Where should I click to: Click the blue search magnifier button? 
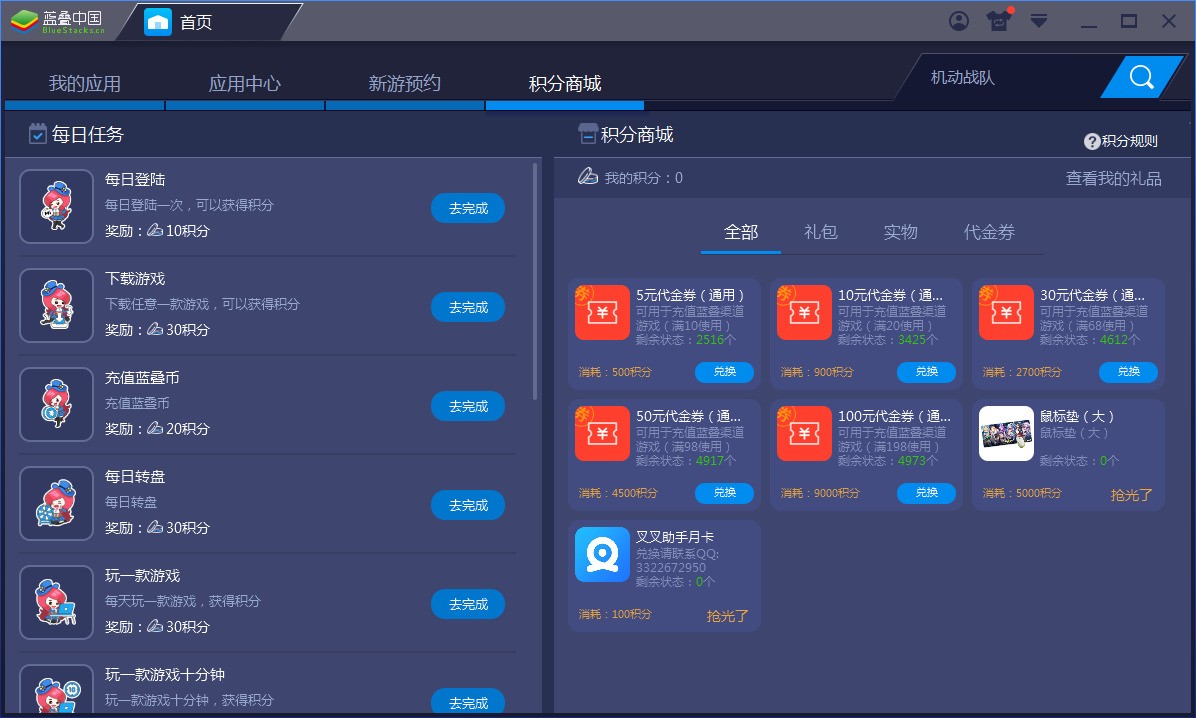click(x=1141, y=77)
